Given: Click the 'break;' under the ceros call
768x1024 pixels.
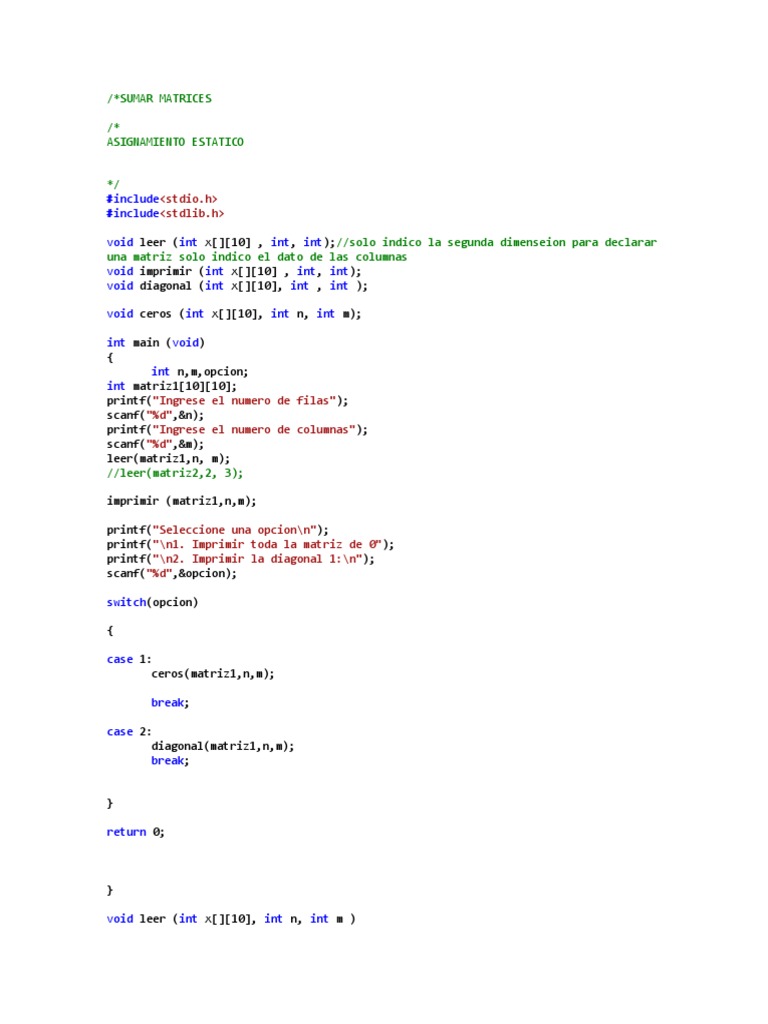Looking at the screenshot, I should click(170, 702).
